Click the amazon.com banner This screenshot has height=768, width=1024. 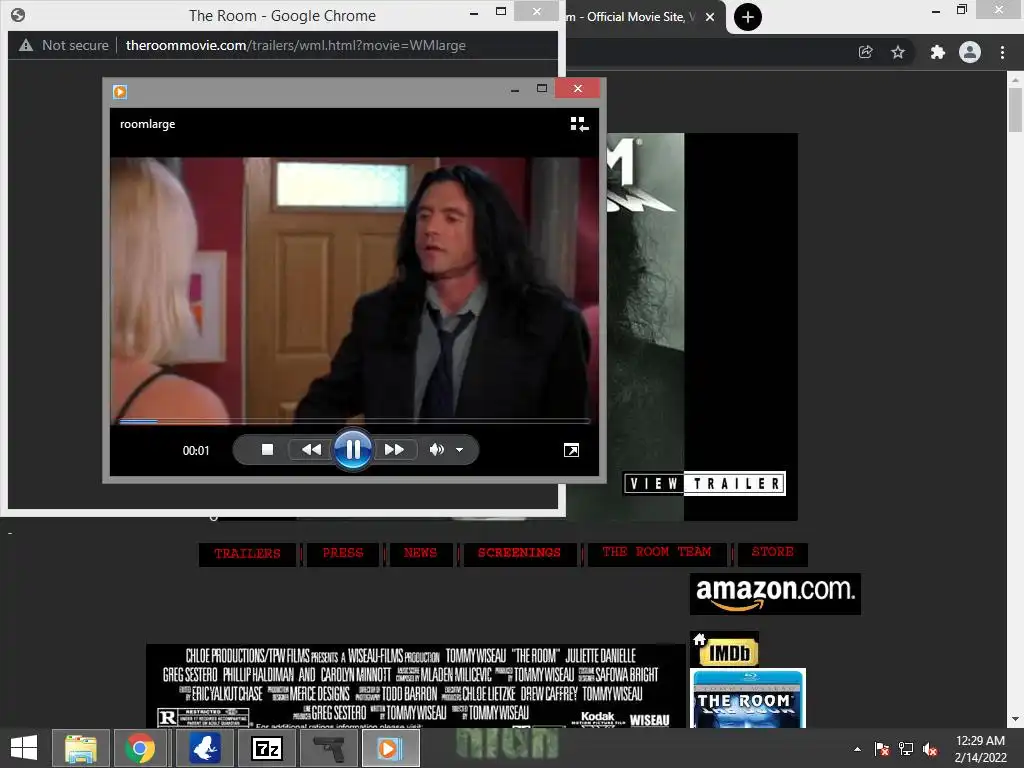click(775, 594)
